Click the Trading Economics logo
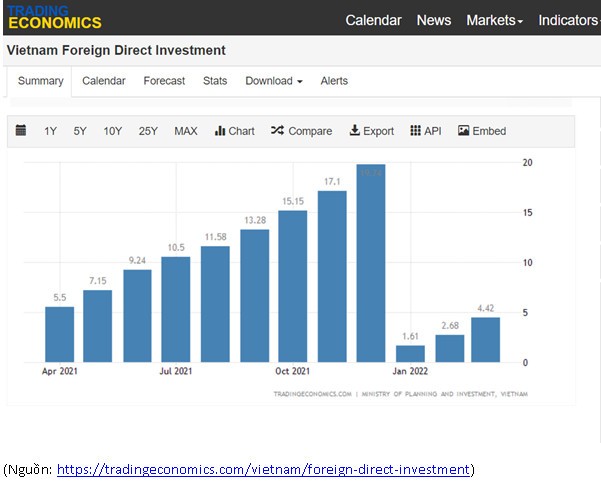 coord(54,17)
